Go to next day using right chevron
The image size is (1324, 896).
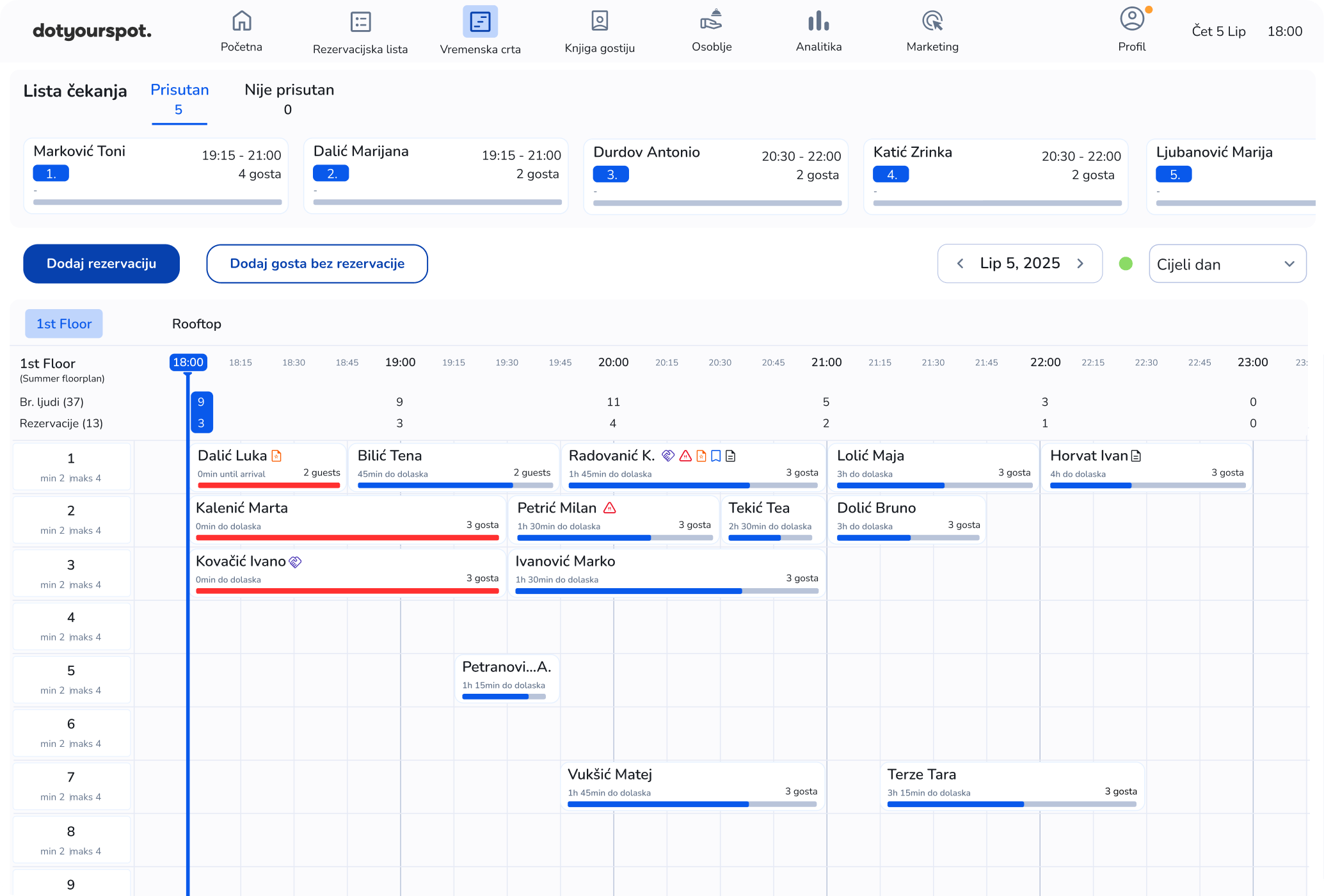(x=1080, y=264)
